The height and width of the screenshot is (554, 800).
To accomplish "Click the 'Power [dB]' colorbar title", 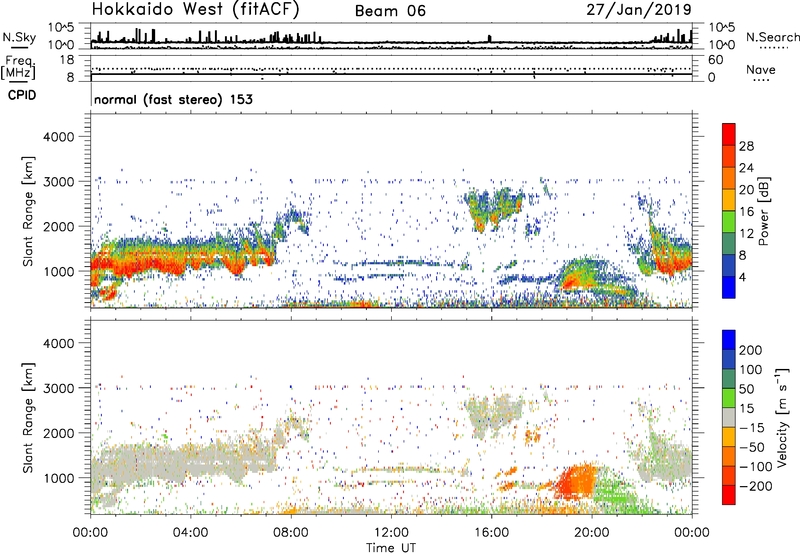I will (x=763, y=211).
